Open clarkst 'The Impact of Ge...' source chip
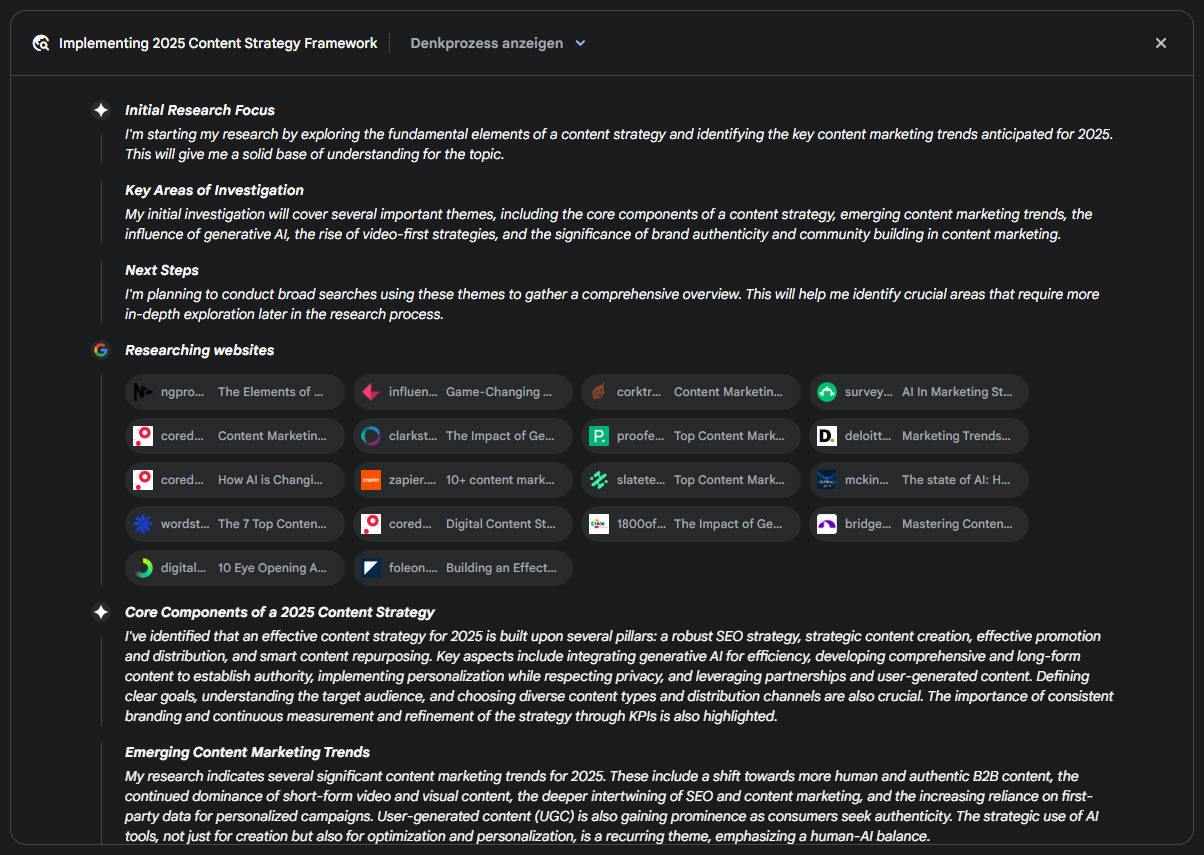The image size is (1204, 855). [463, 436]
